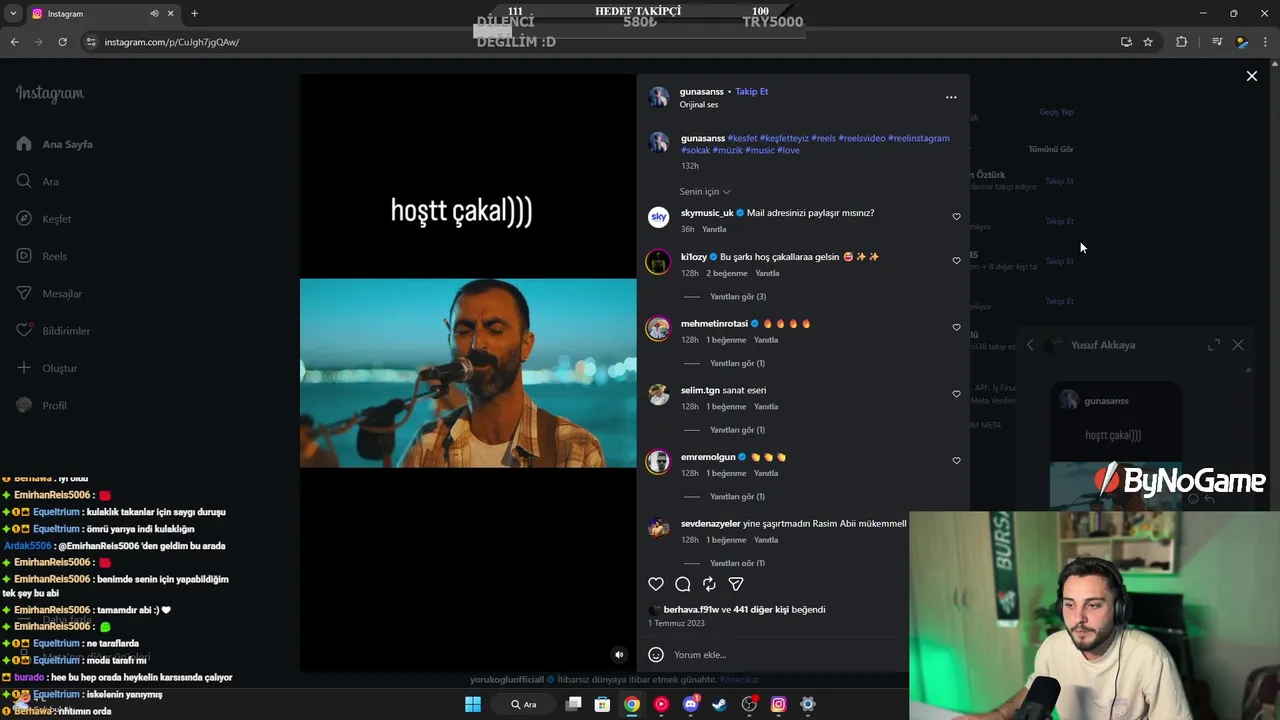Reply to ki1ozy's comment with Yanıtla

click(x=767, y=274)
